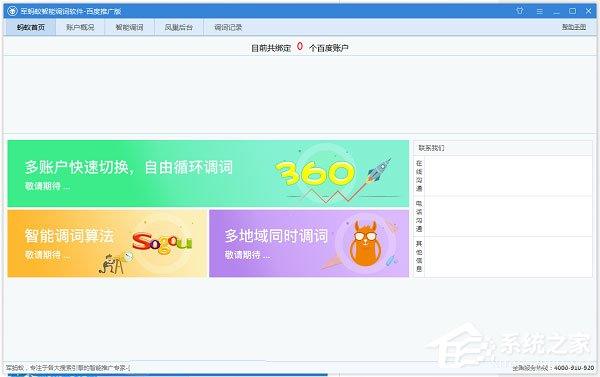Image resolution: width=600 pixels, height=377 pixels.
Task: Click the service hotline 4000-910-920
Action: point(574,368)
